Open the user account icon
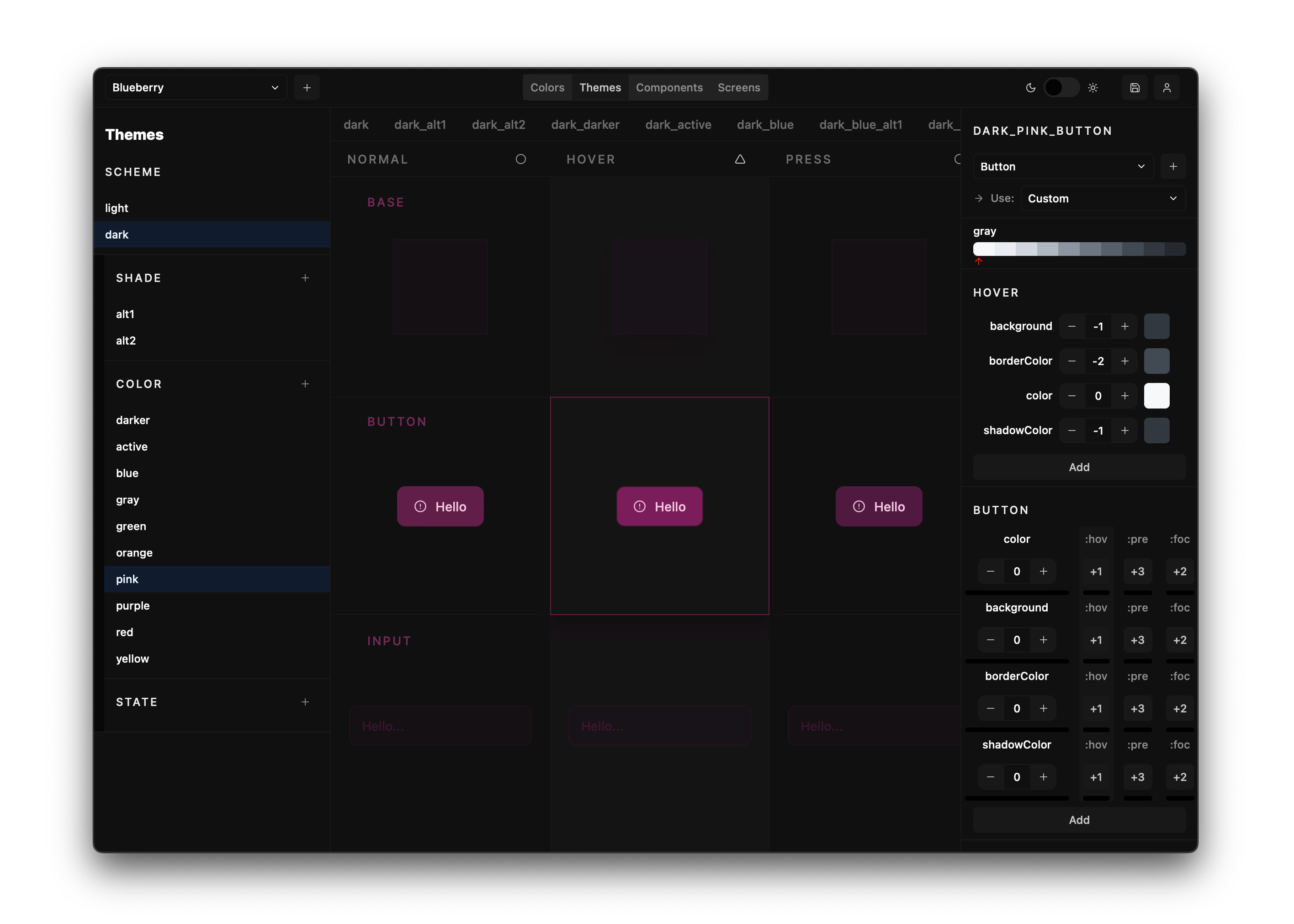 point(1167,88)
